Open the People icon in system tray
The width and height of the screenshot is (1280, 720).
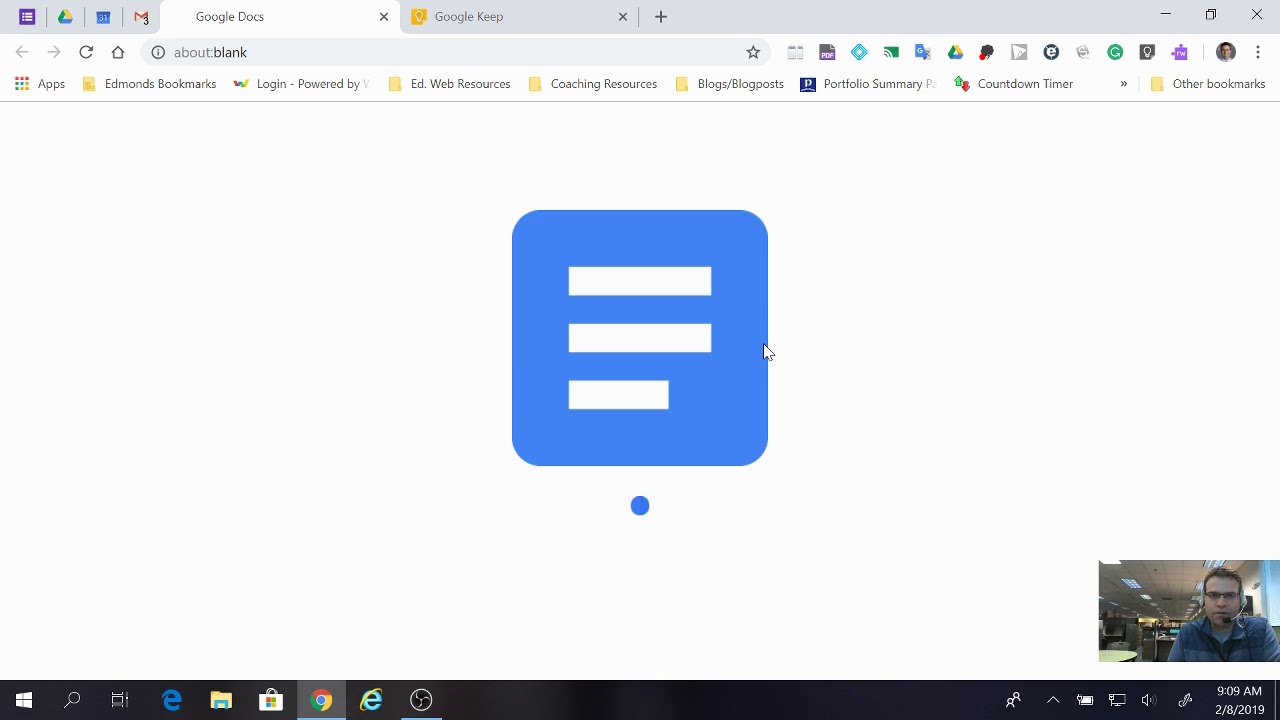pos(1013,700)
